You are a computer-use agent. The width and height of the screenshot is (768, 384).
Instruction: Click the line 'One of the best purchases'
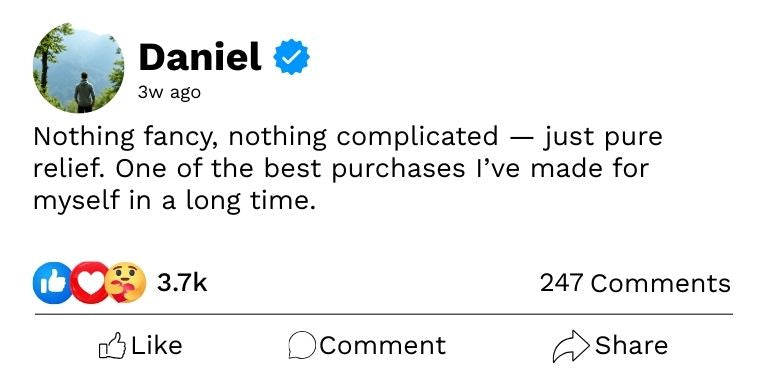tap(341, 169)
